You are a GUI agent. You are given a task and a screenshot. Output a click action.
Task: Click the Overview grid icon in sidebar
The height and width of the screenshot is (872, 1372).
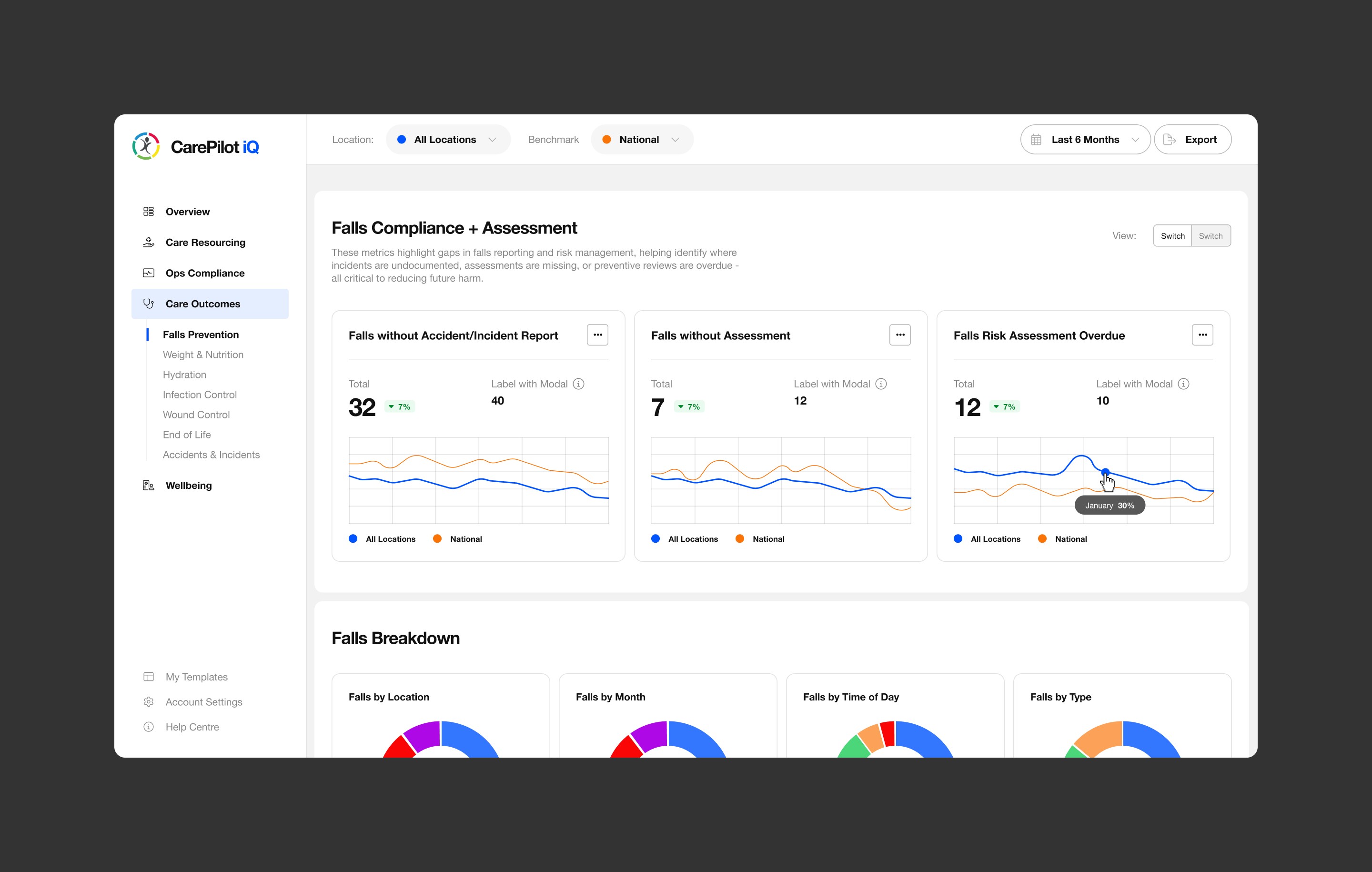(x=149, y=212)
